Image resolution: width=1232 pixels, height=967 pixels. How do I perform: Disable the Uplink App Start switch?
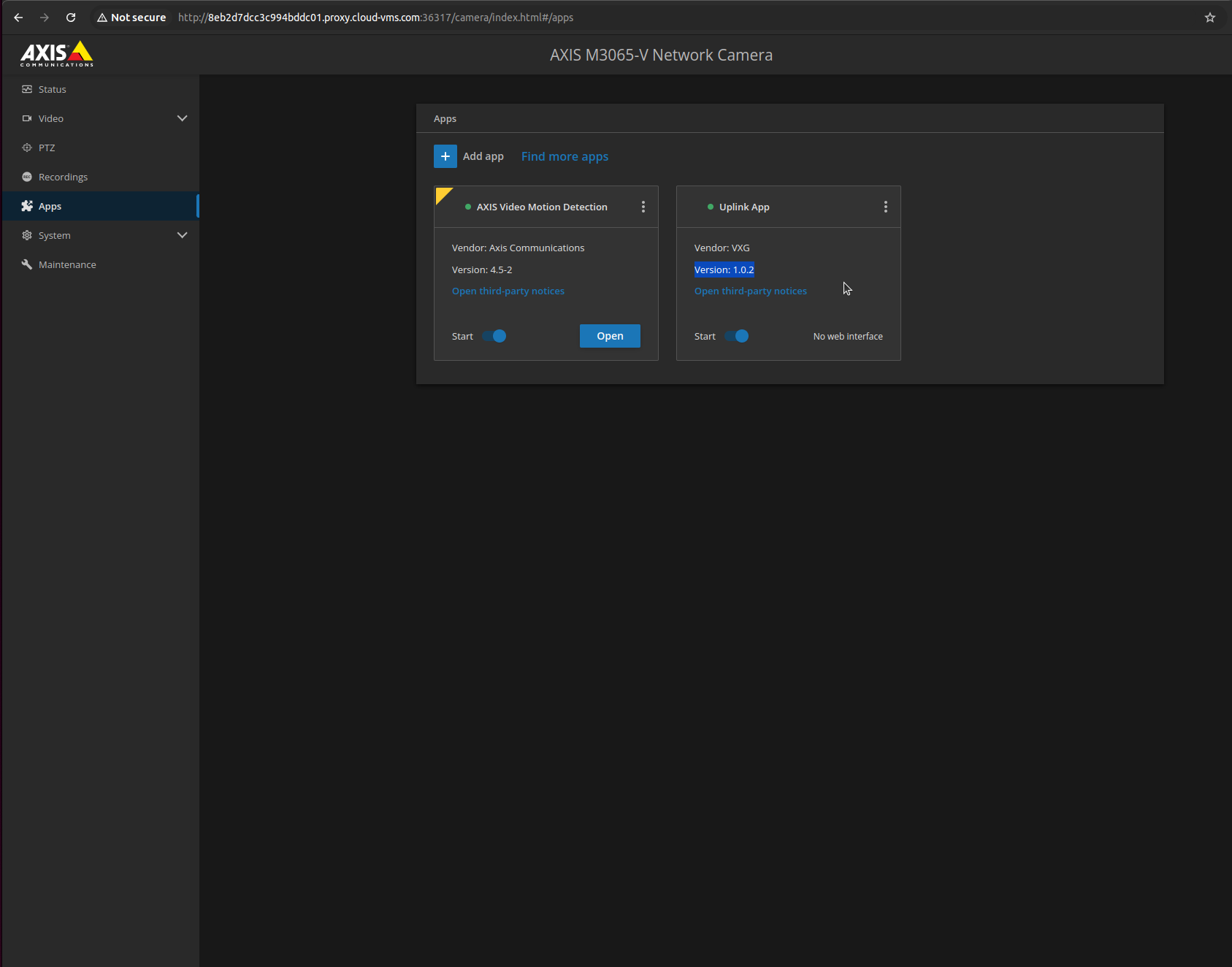tap(737, 336)
